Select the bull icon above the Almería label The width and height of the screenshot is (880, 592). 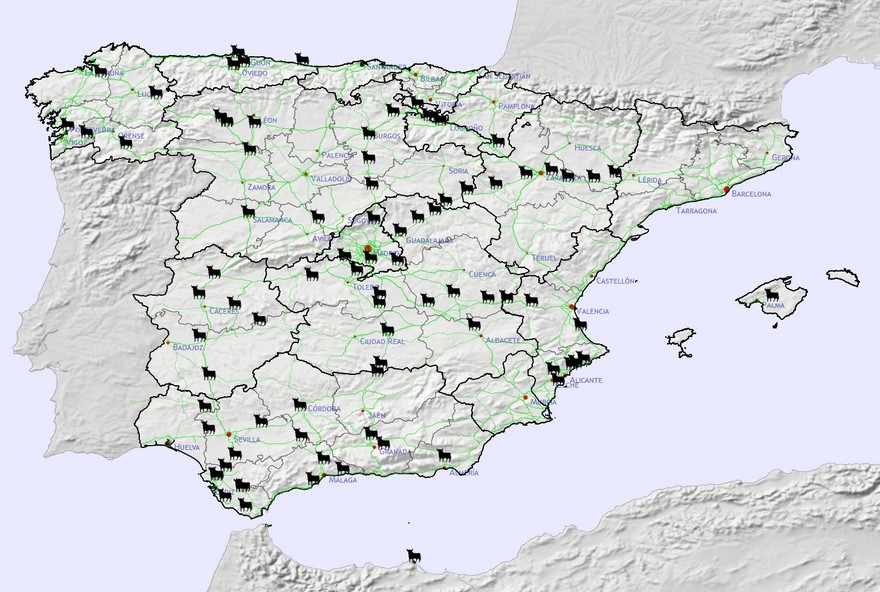coord(445,455)
